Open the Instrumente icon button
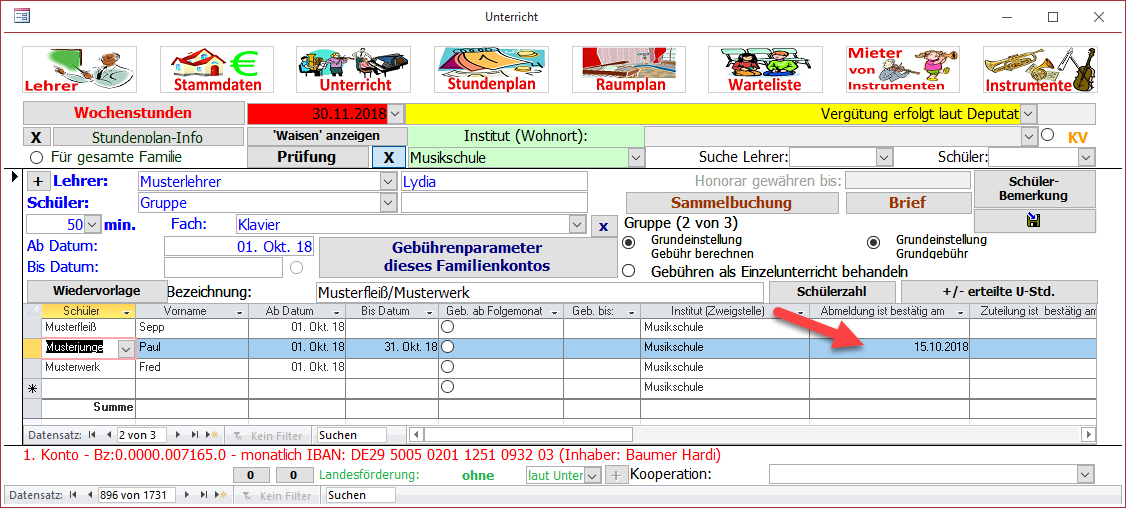 pos(1040,70)
